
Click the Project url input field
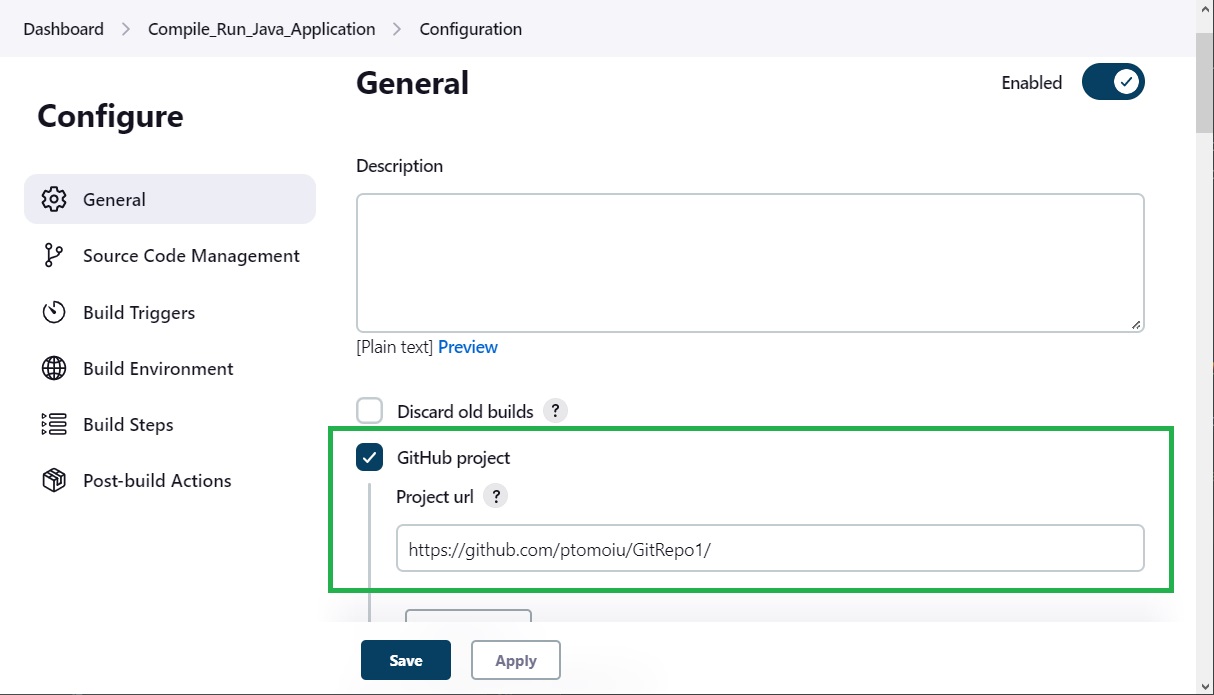(x=770, y=548)
